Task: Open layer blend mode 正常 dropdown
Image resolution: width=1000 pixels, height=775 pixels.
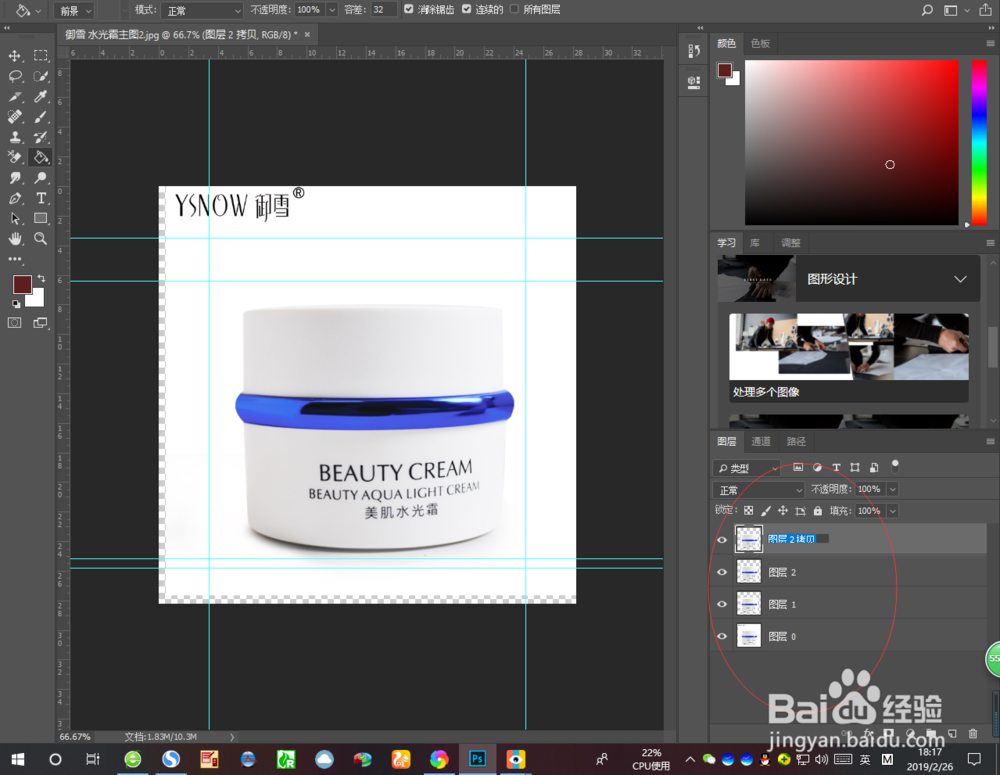Action: coord(758,490)
